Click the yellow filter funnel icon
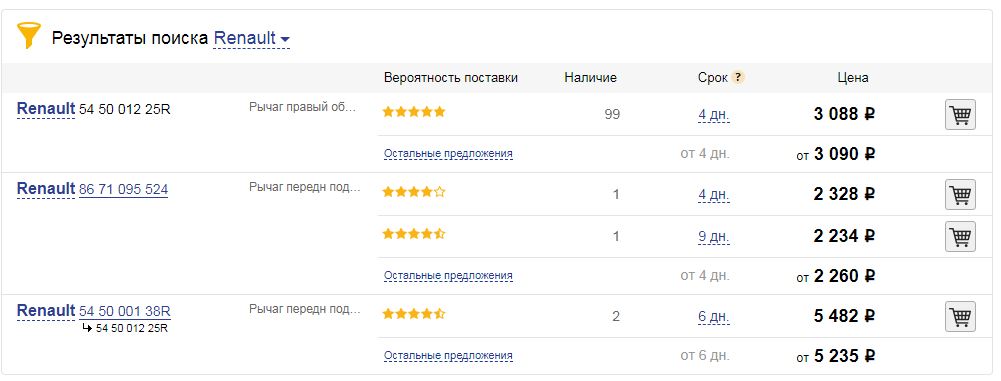The height and width of the screenshot is (381, 1001). tap(29, 35)
